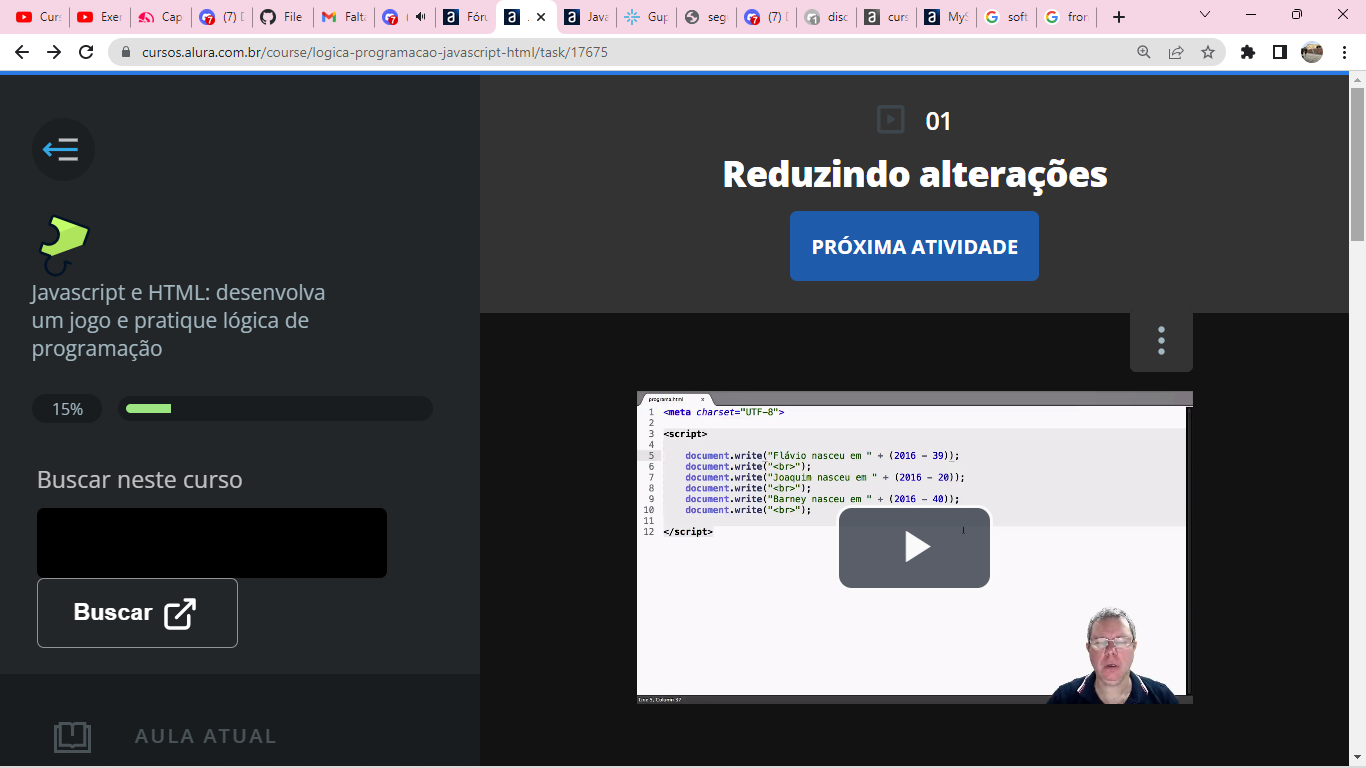Go back in the browser
The width and height of the screenshot is (1366, 768).
click(x=22, y=52)
